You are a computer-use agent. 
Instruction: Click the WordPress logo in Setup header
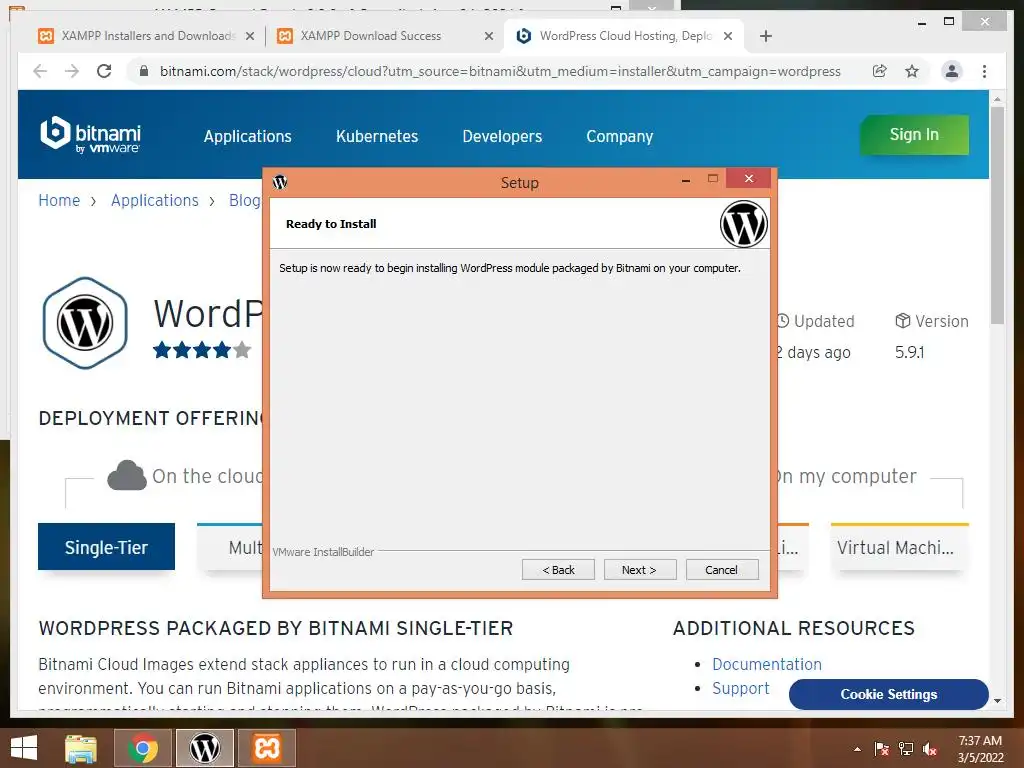[743, 223]
